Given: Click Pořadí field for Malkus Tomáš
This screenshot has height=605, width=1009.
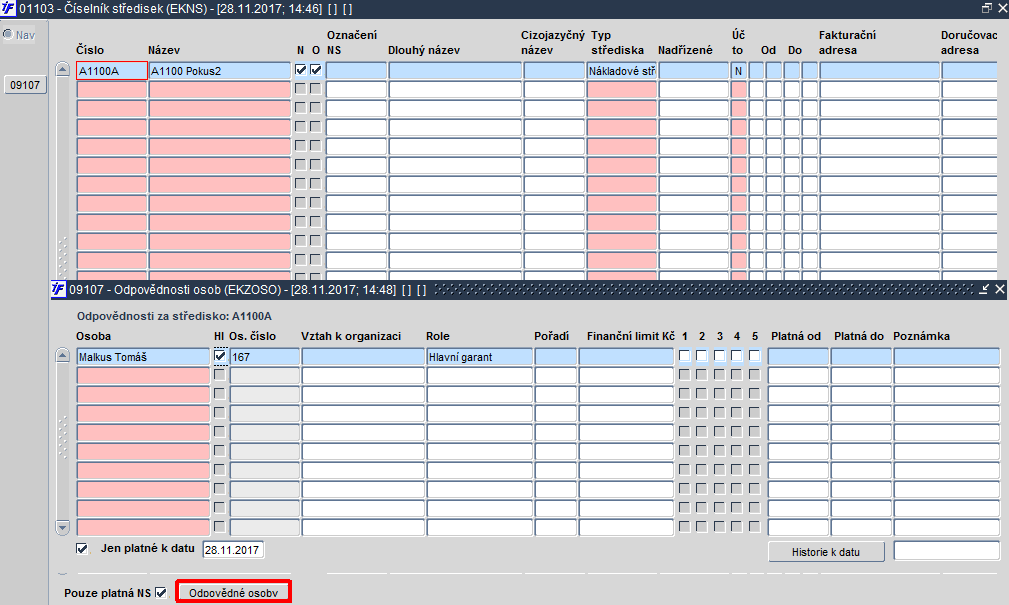Looking at the screenshot, I should (x=555, y=357).
